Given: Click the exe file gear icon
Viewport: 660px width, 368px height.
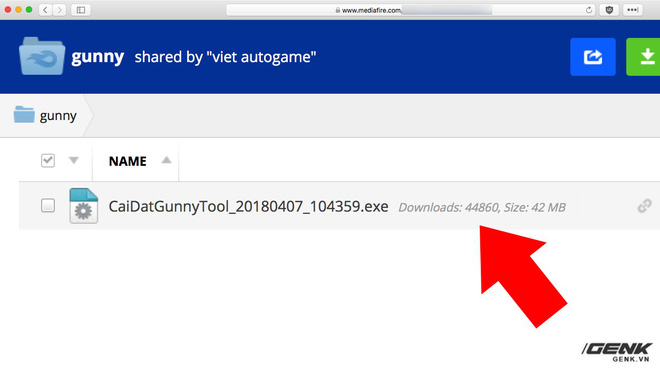Looking at the screenshot, I should [x=83, y=206].
